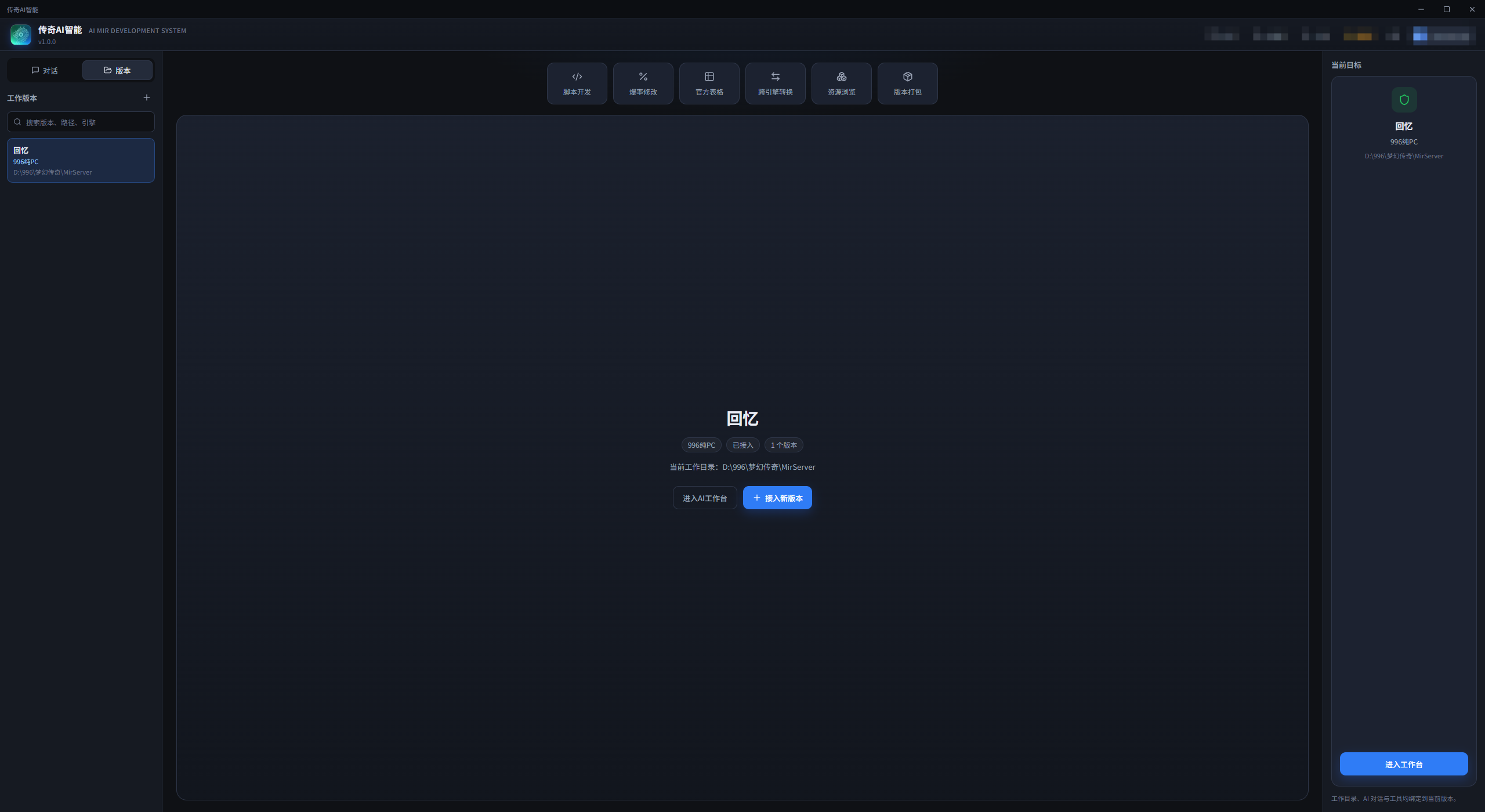This screenshot has height=812, width=1485.
Task: Click the 996纯PC tag under the title
Action: point(701,445)
